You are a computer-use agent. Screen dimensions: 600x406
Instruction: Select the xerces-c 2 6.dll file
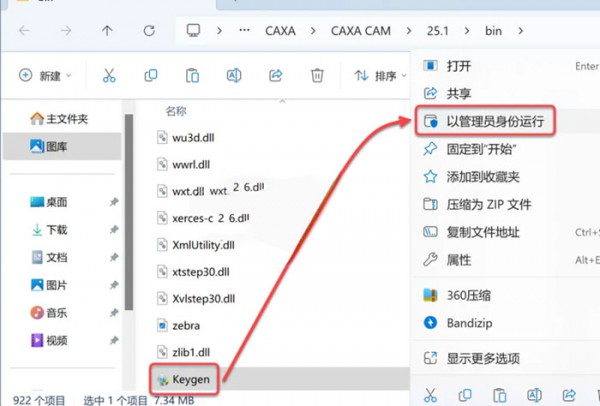[203, 218]
